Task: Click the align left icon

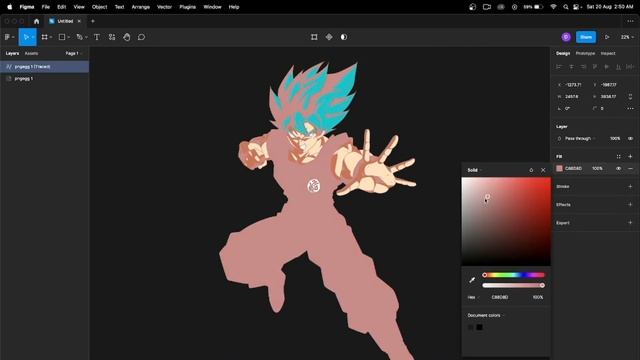Action: tap(559, 67)
